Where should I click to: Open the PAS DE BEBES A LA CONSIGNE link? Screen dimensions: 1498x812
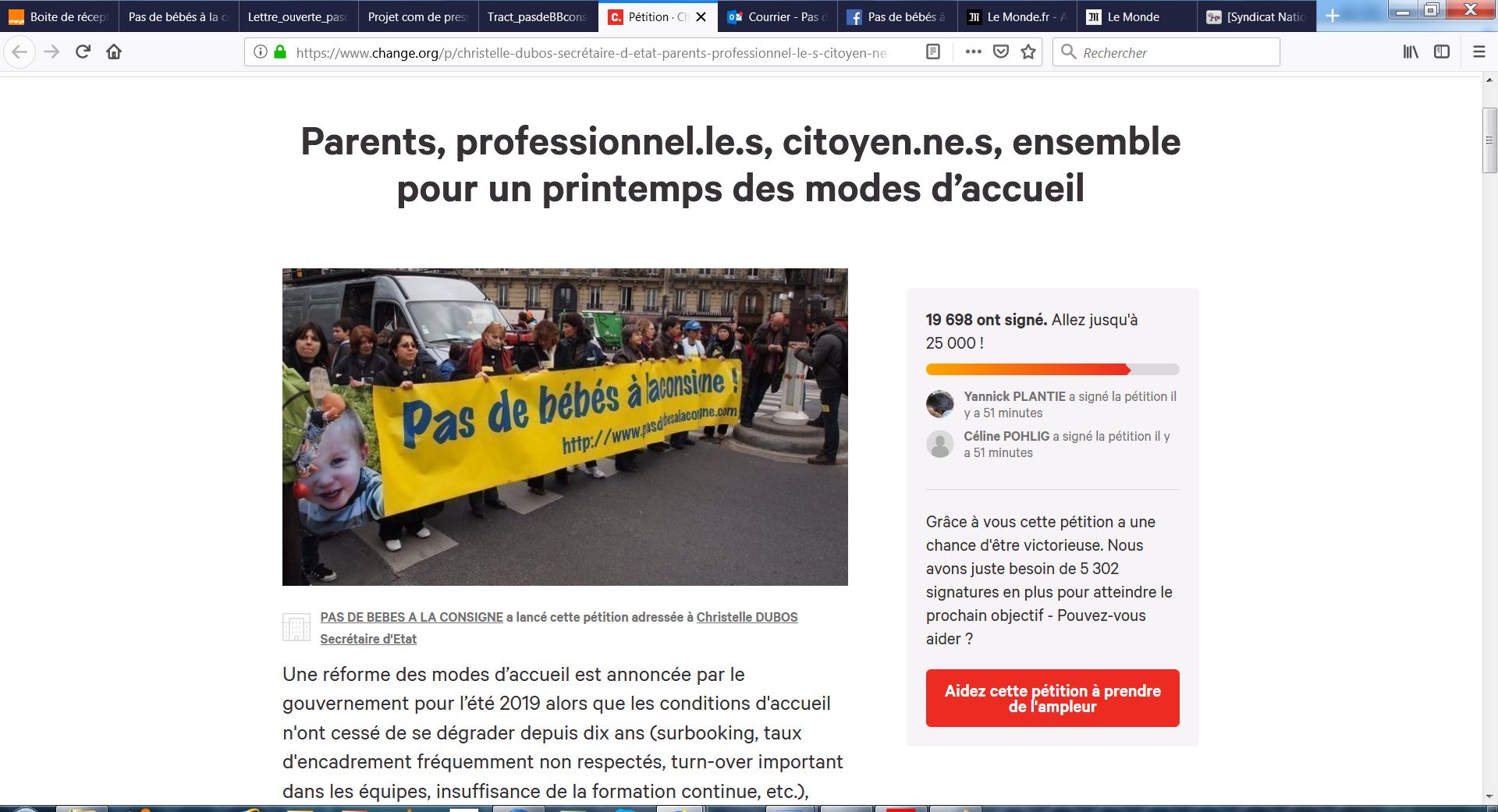[x=411, y=617]
